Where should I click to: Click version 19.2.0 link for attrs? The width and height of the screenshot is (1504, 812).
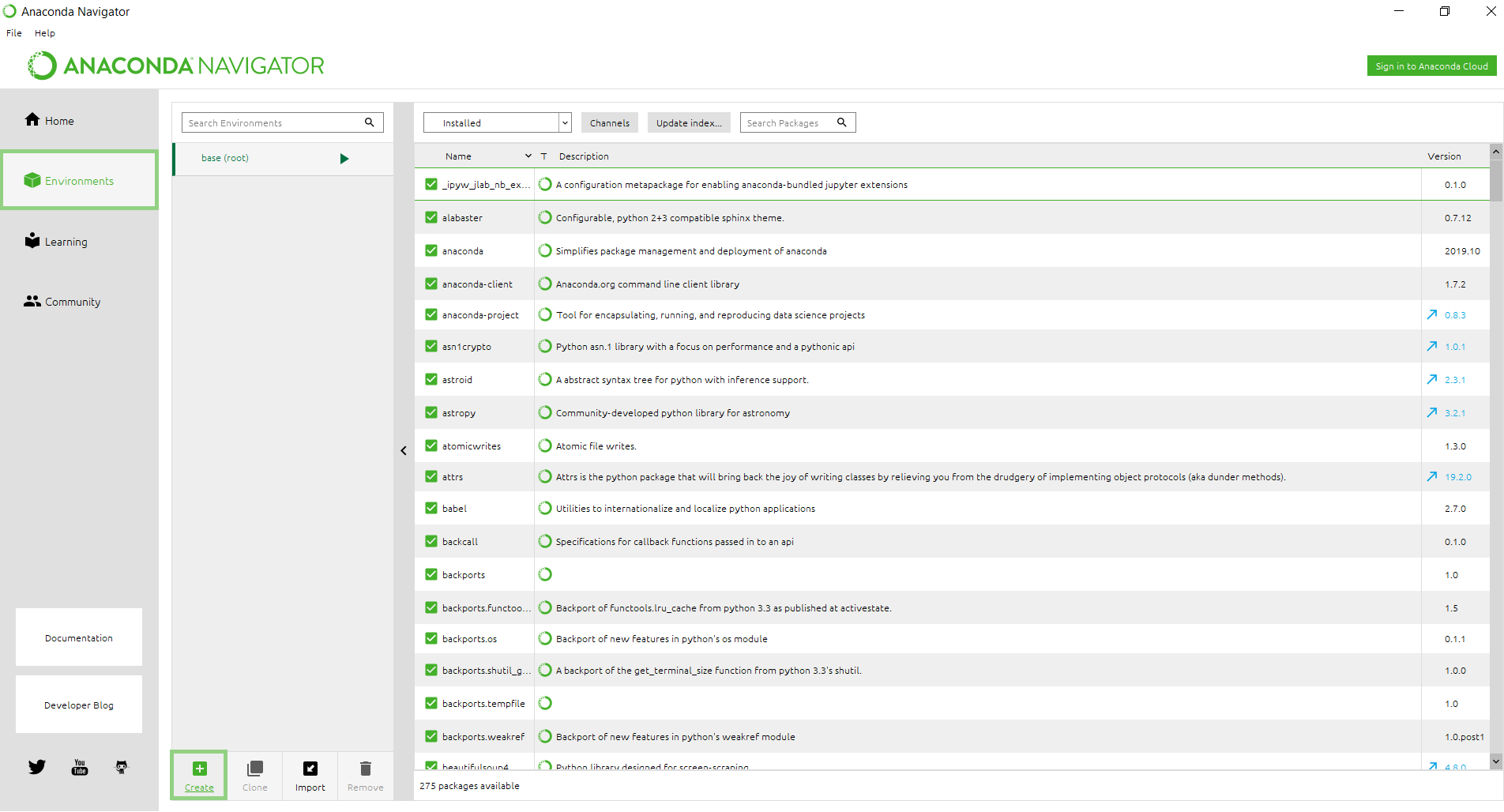pos(1458,477)
